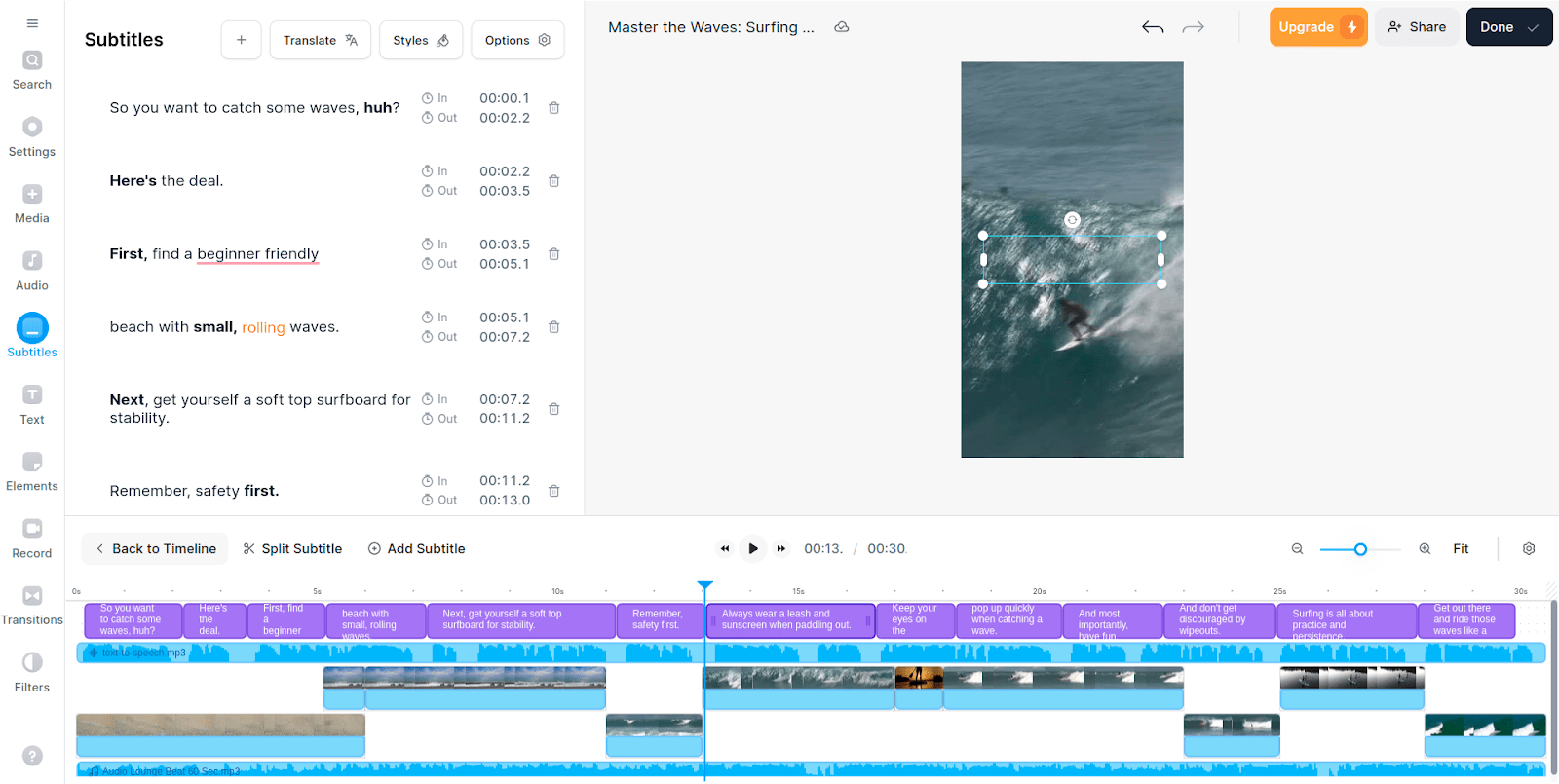Skip forward with fast-forward control
The image size is (1559, 784).
[x=780, y=549]
